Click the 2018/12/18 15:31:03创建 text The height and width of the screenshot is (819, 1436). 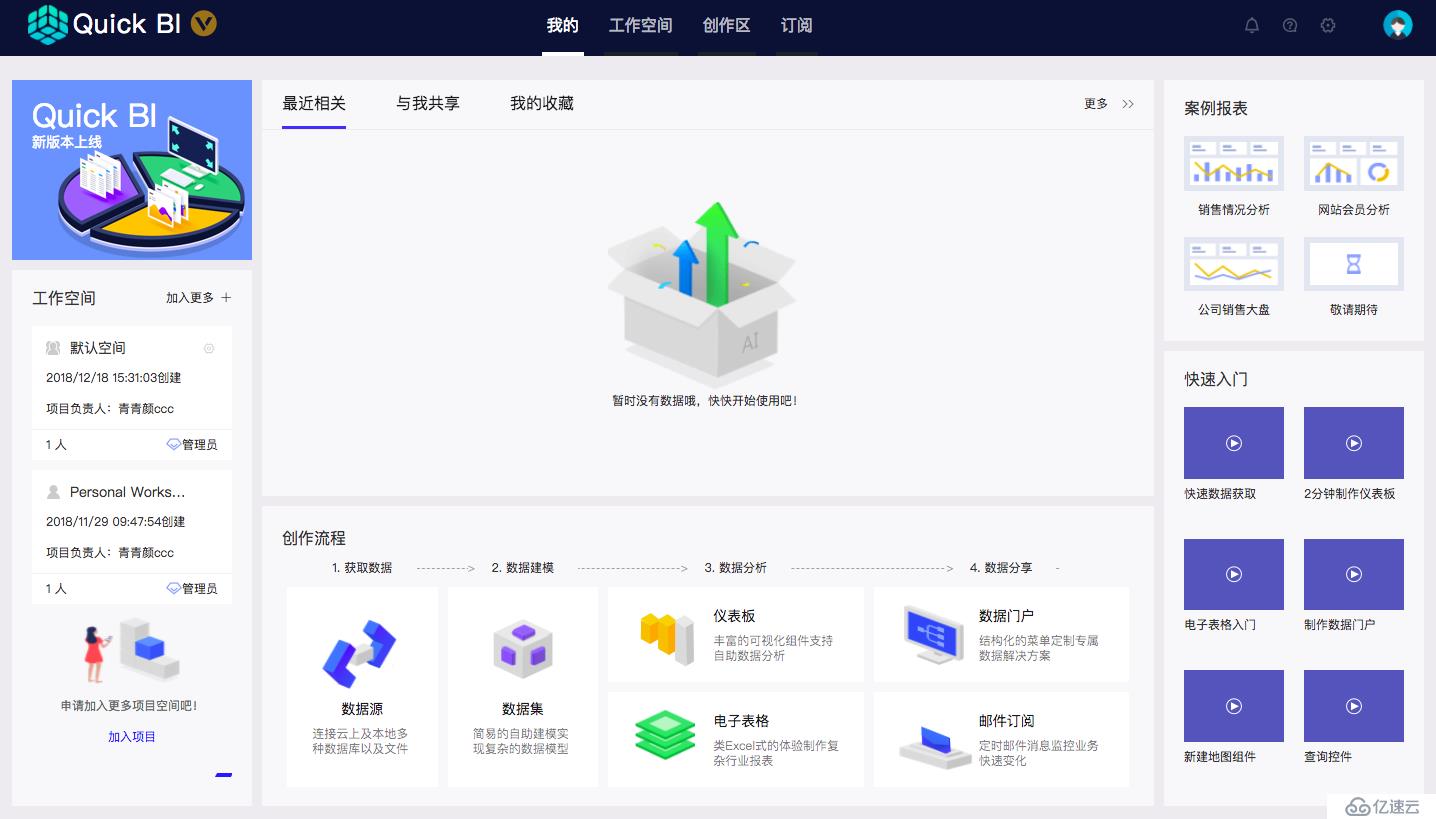tap(114, 378)
